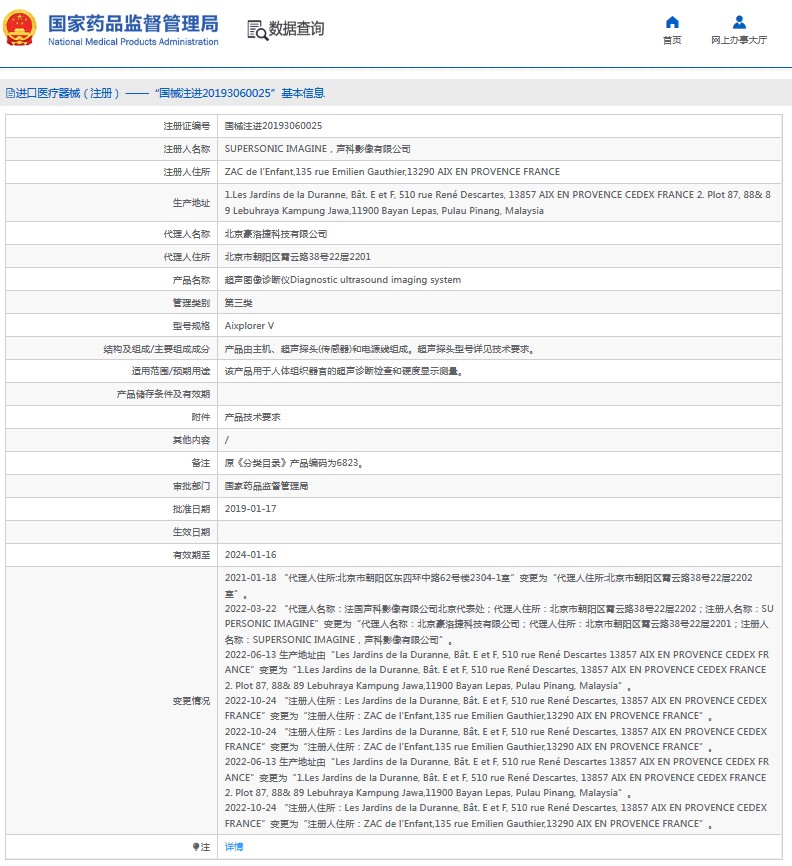The width and height of the screenshot is (792, 866).
Task: Click the 注册人名称 label cell
Action: (112, 149)
